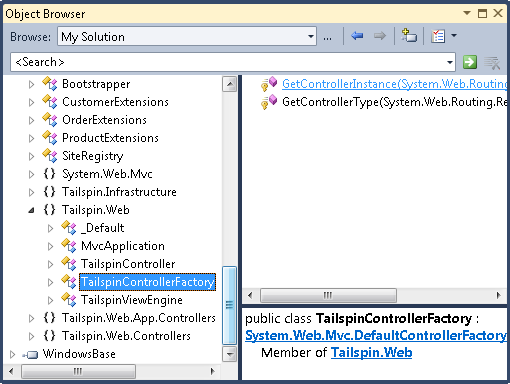Collapse the Tailspin.Web namespace
Viewport: 510px width, 384px height.
tap(31, 210)
